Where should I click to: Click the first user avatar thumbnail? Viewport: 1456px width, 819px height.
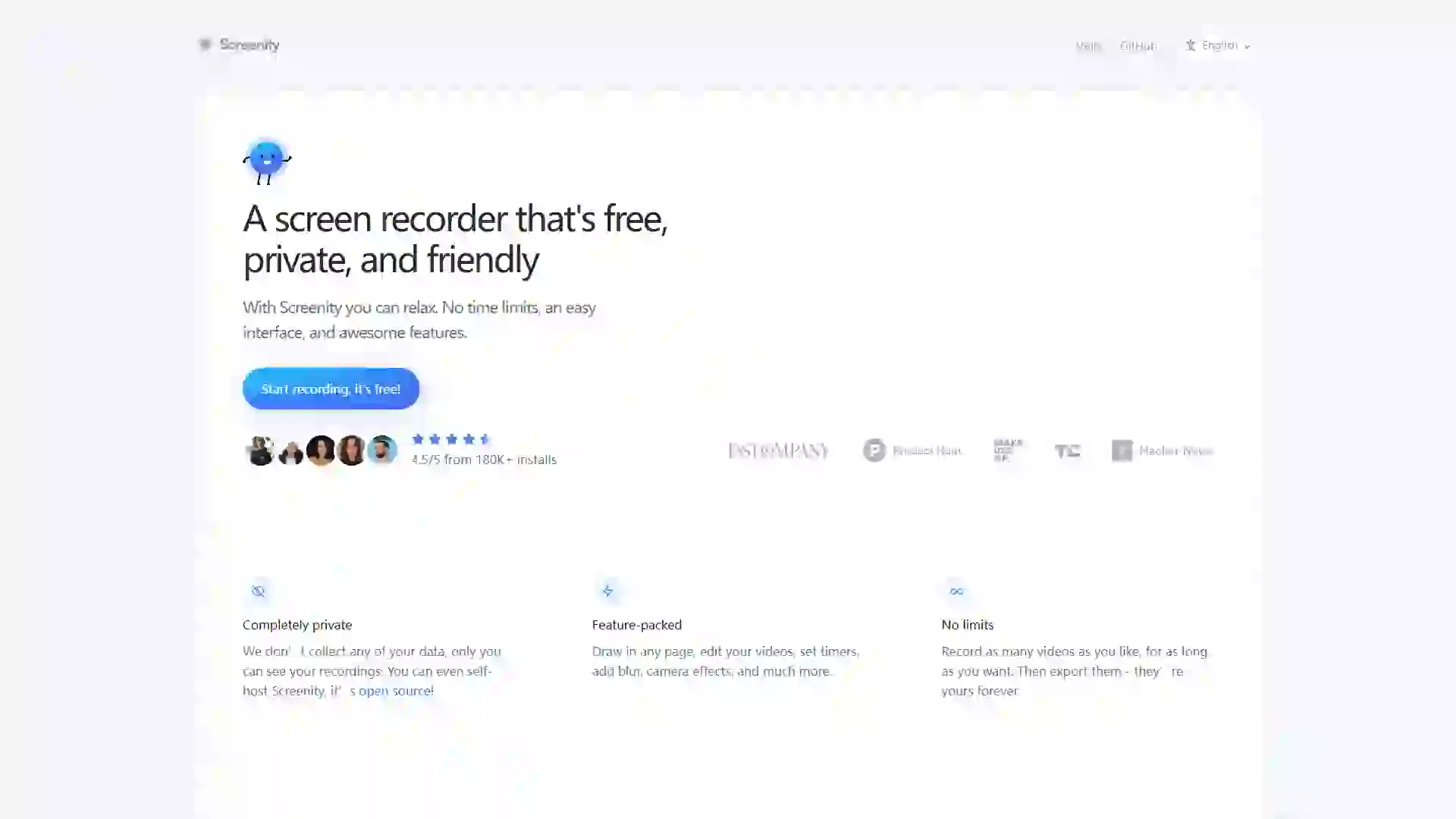pyautogui.click(x=260, y=450)
